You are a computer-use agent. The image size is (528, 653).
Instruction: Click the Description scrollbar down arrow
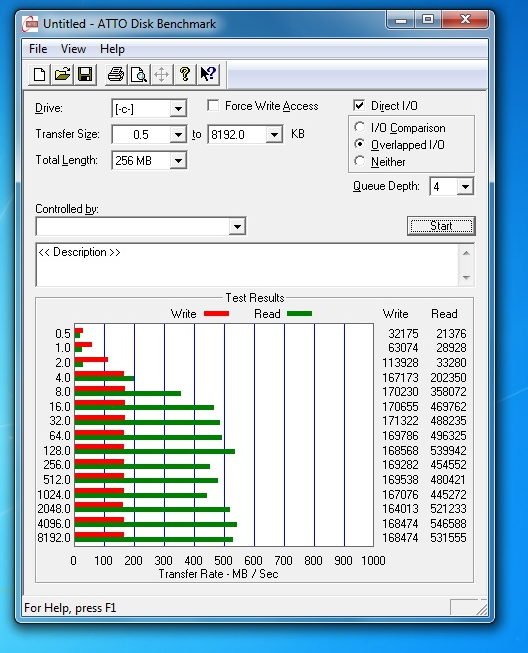pos(466,278)
